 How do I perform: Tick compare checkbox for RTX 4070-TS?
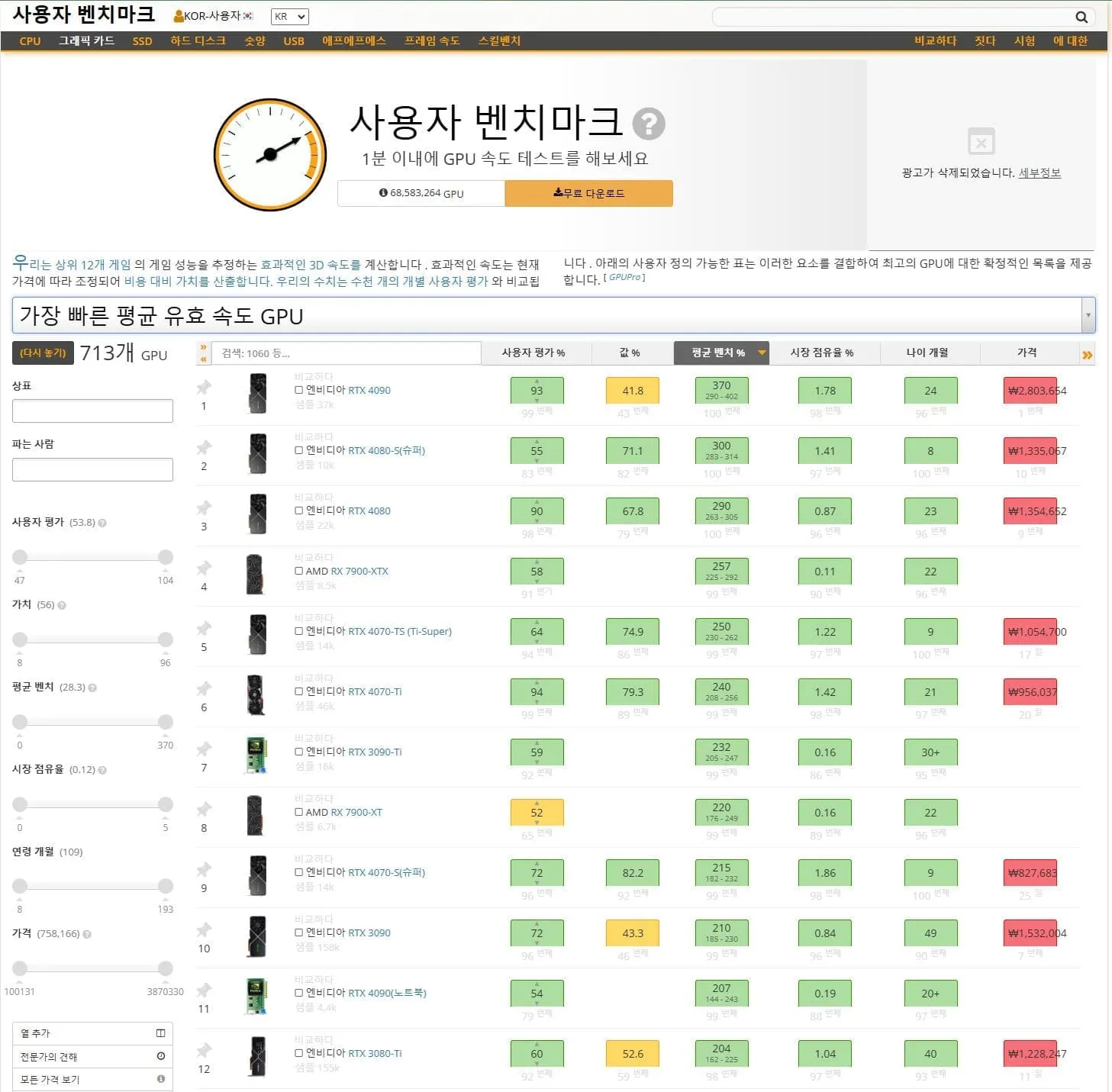pyautogui.click(x=298, y=631)
